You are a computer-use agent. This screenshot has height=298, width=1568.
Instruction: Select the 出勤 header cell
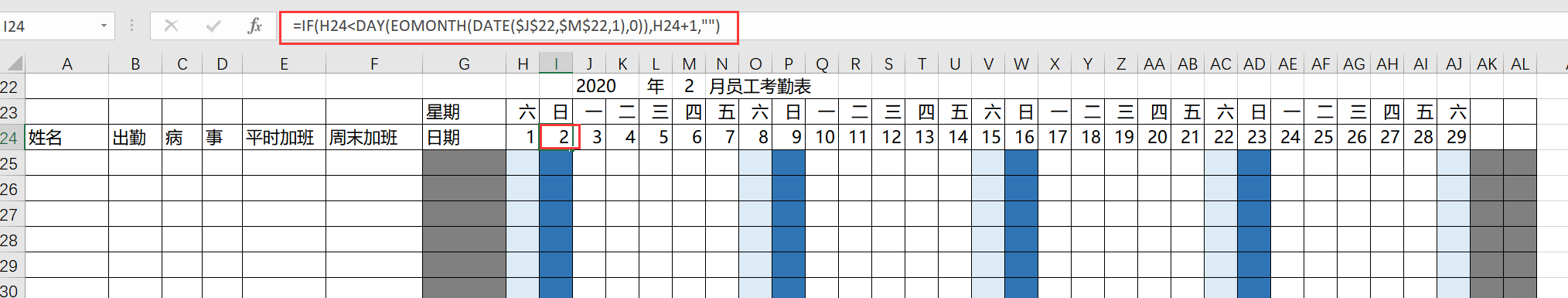pyautogui.click(x=135, y=138)
